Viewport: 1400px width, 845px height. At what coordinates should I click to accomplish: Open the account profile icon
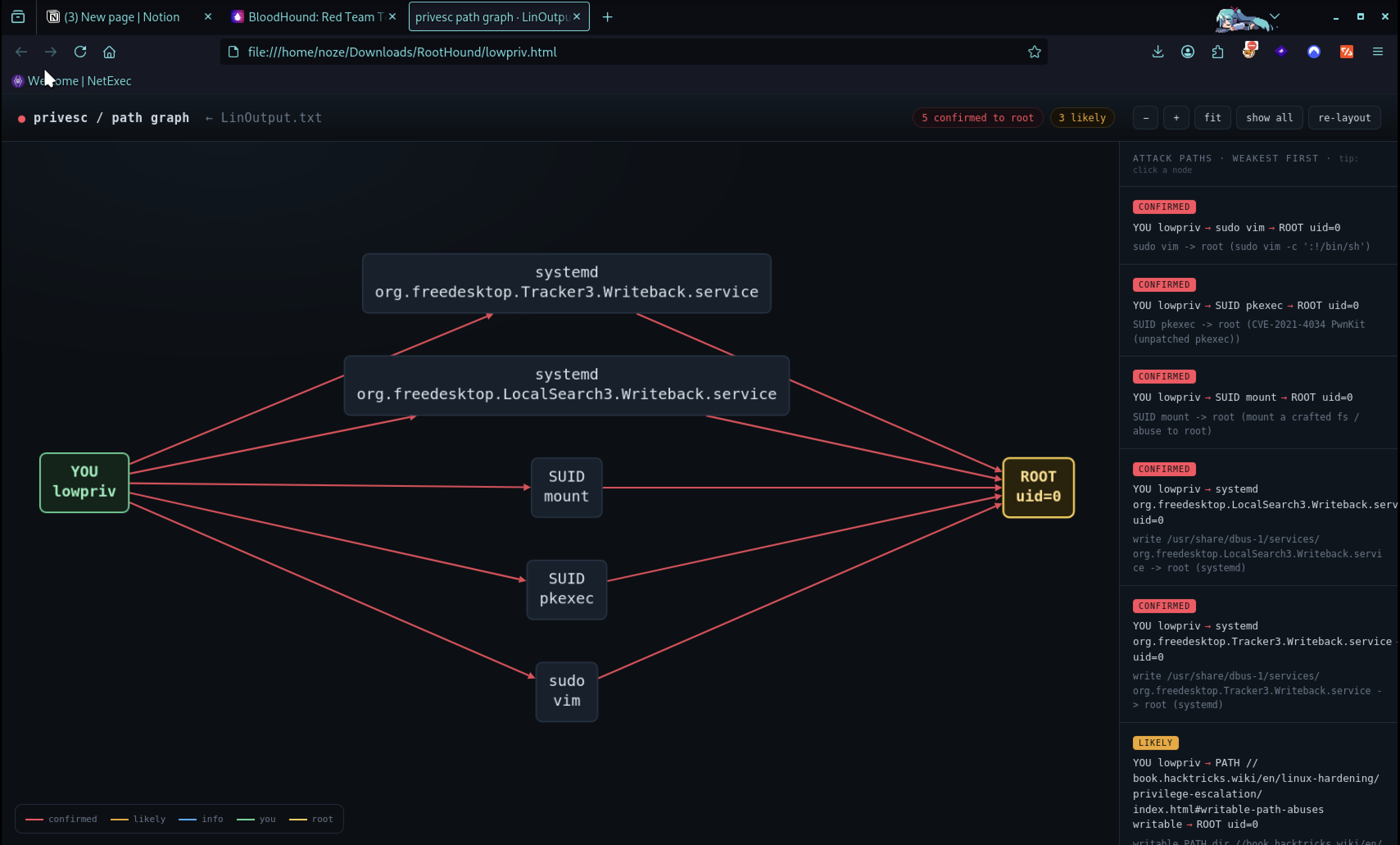pyautogui.click(x=1187, y=52)
